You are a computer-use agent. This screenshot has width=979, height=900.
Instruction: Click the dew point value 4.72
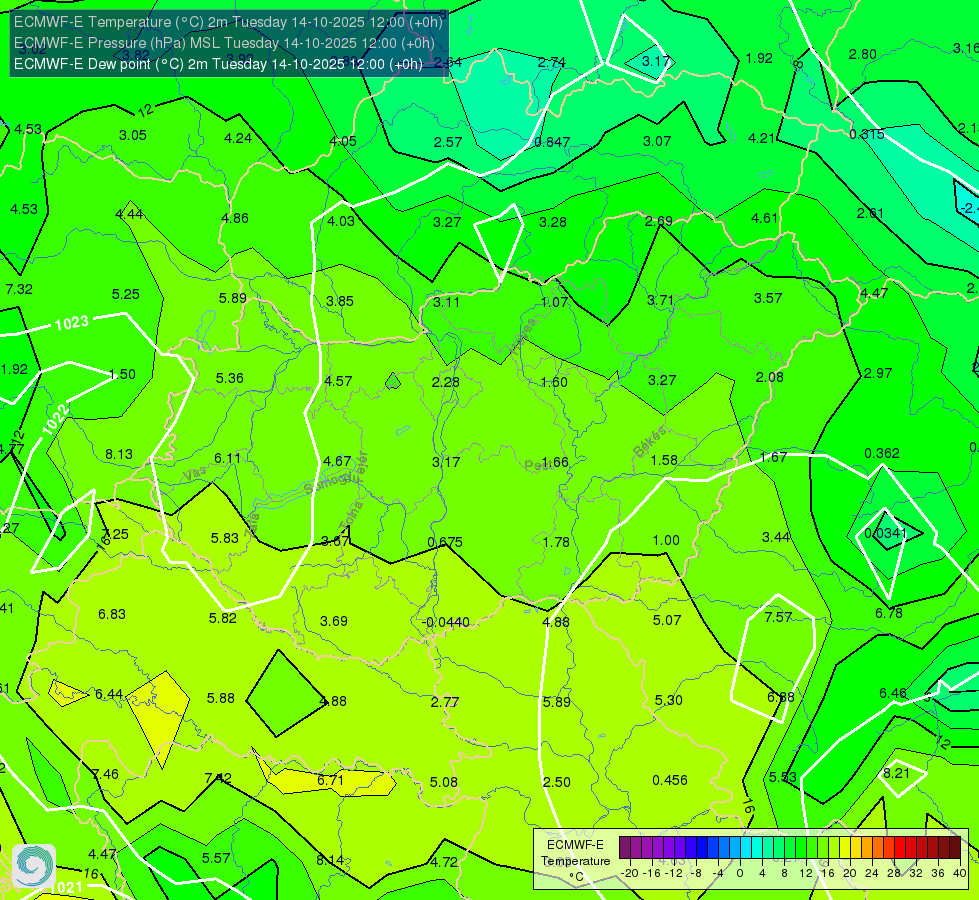(x=444, y=863)
